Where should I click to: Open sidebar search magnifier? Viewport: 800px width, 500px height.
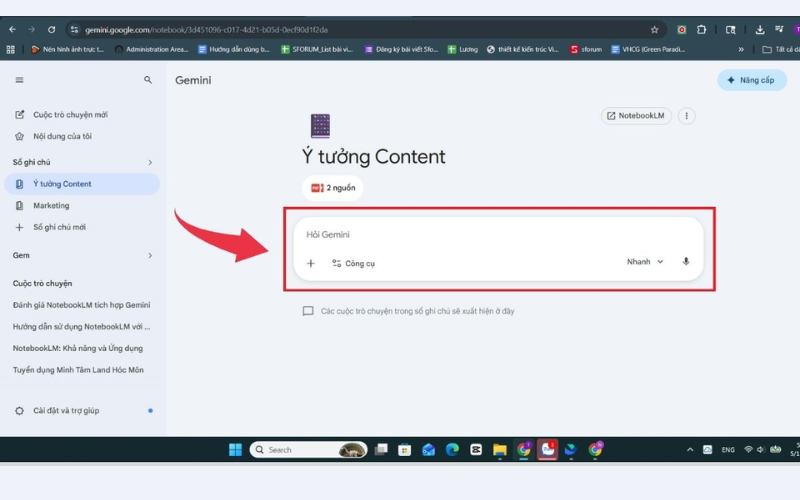click(147, 80)
